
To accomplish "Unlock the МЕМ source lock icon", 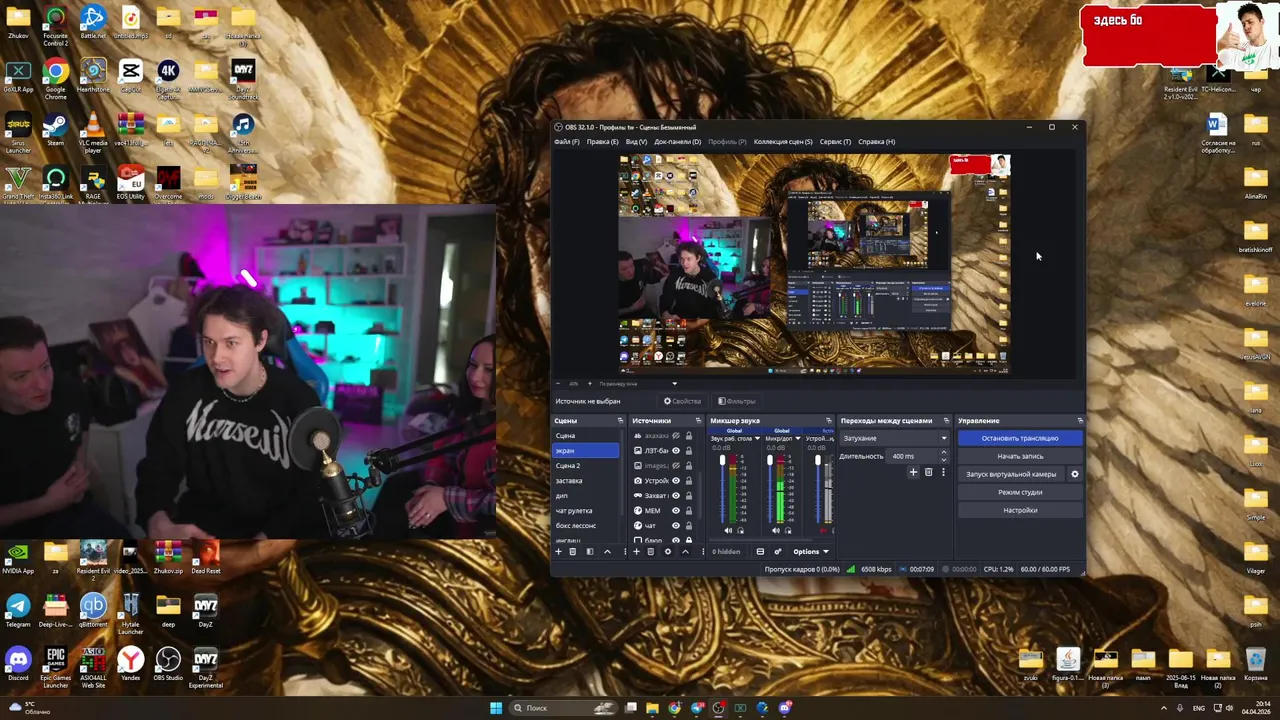I will pyautogui.click(x=689, y=511).
